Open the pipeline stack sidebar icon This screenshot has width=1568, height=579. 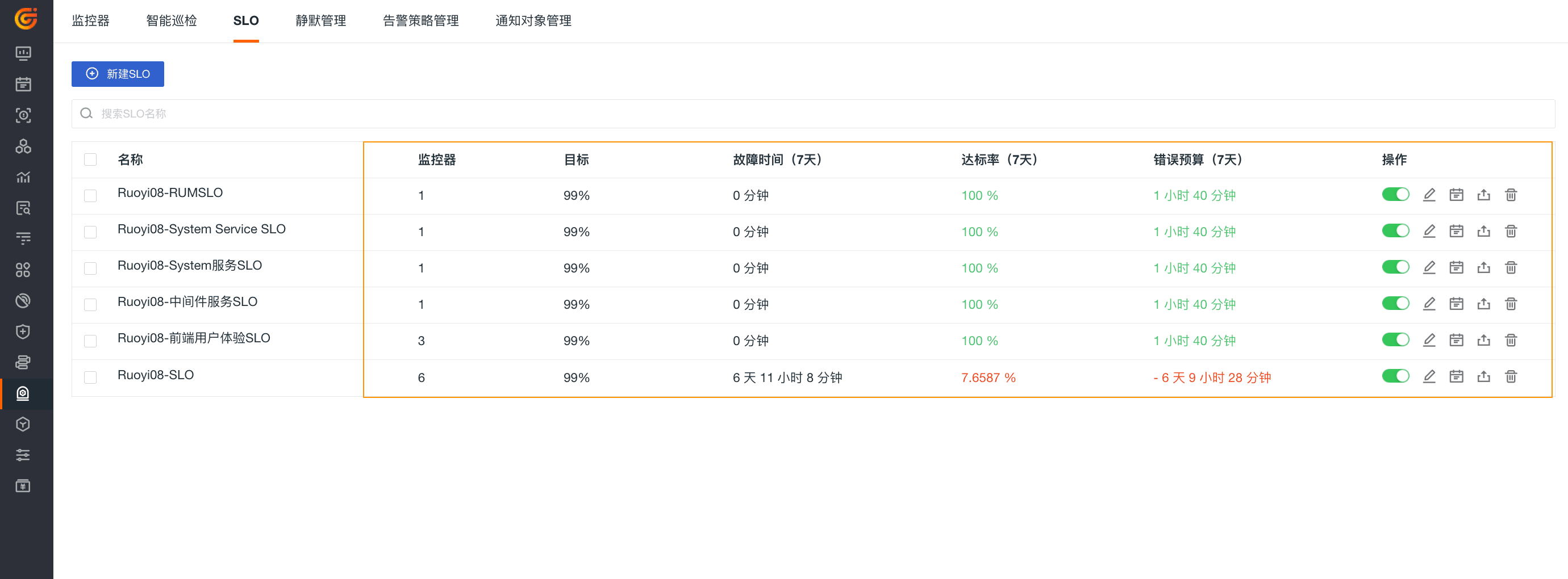click(x=23, y=363)
